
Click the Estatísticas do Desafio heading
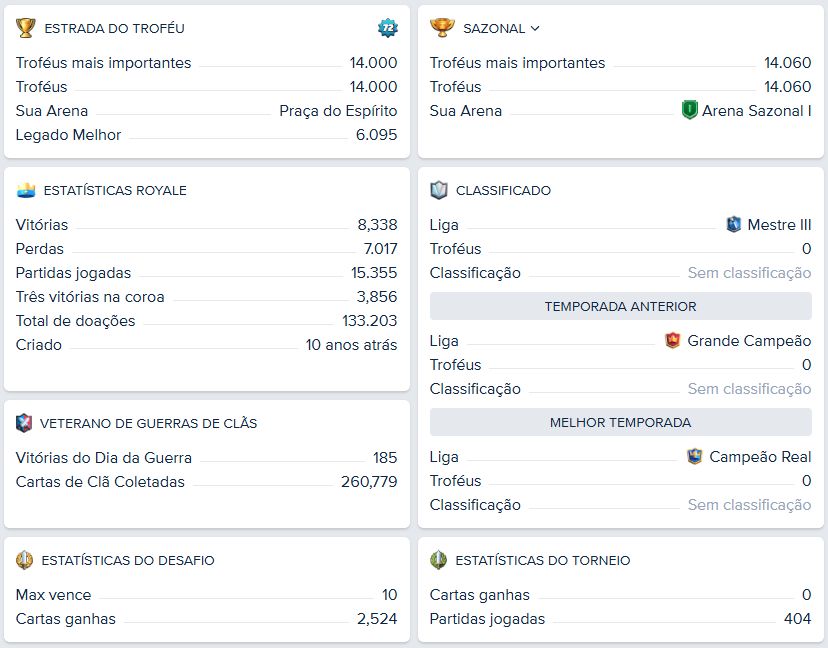coord(128,560)
